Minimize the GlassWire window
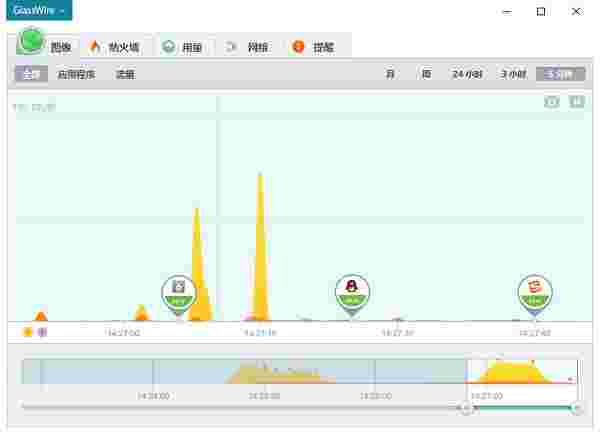This screenshot has height=434, width=600. (x=507, y=12)
